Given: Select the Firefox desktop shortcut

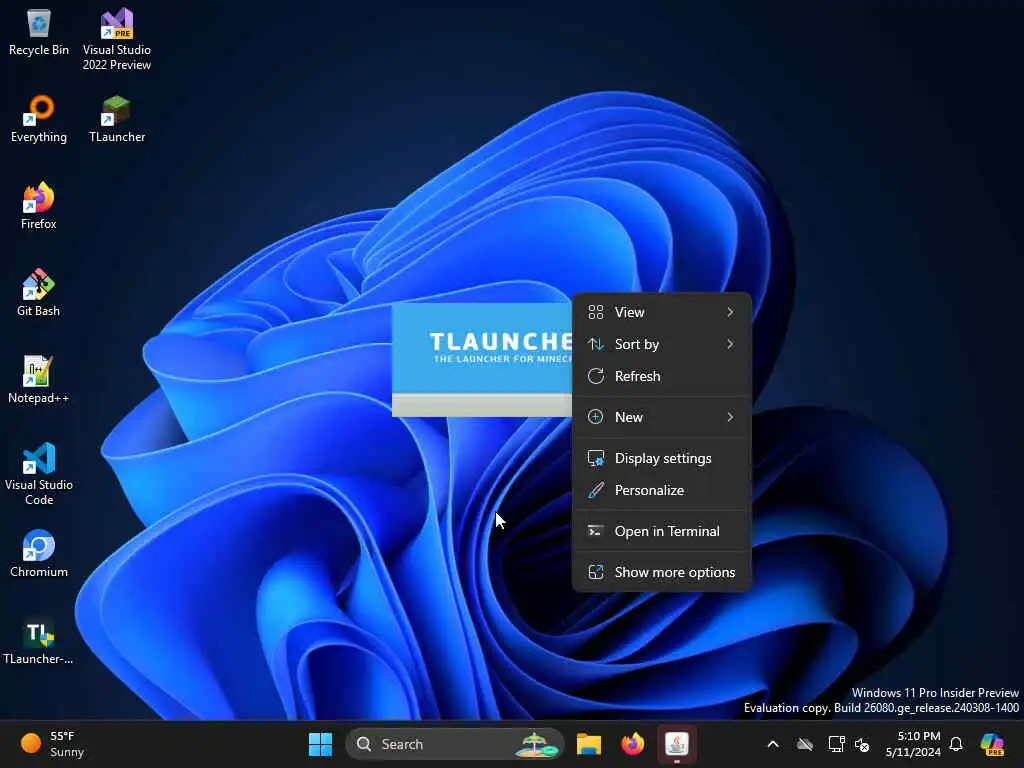Looking at the screenshot, I should (x=39, y=206).
